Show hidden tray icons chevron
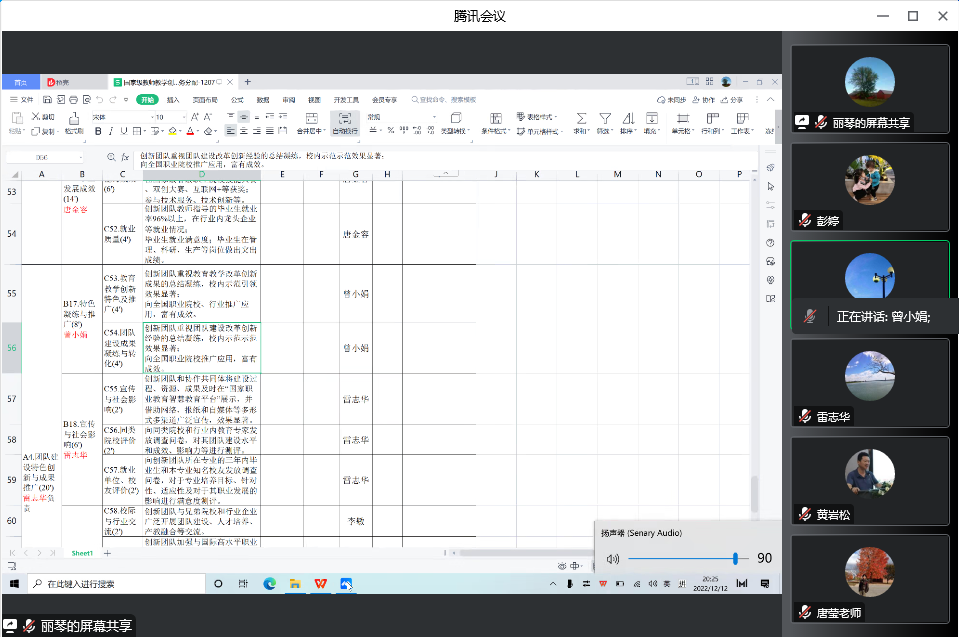The width and height of the screenshot is (959, 637). click(x=553, y=584)
